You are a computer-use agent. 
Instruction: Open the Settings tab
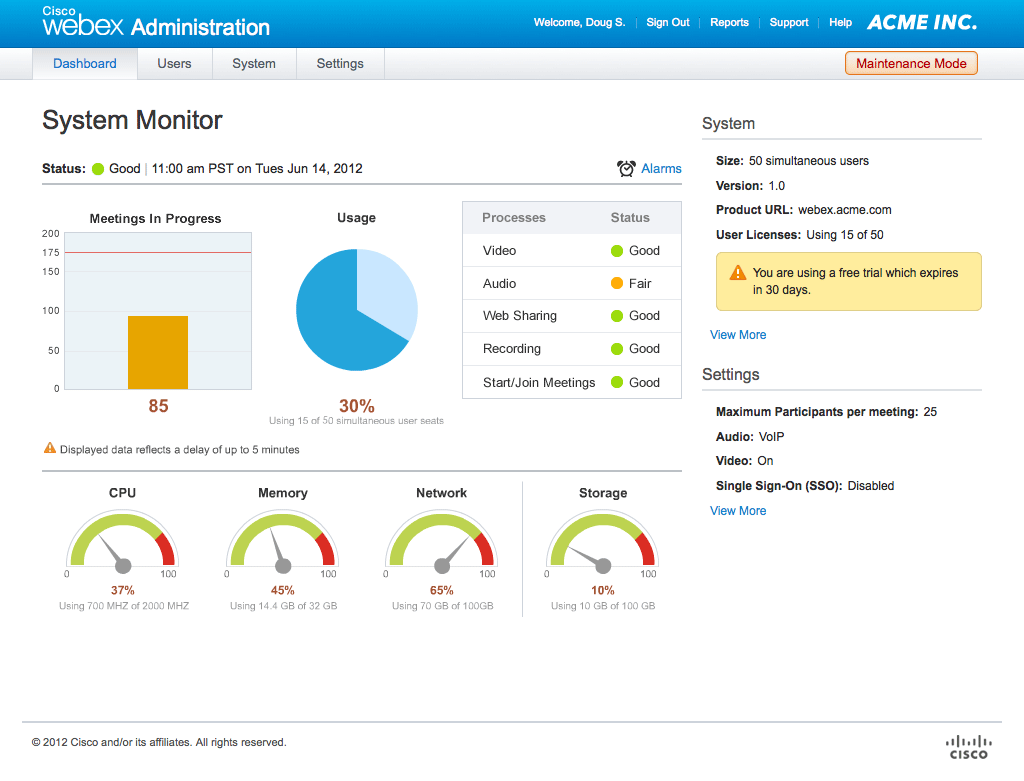pyautogui.click(x=340, y=63)
